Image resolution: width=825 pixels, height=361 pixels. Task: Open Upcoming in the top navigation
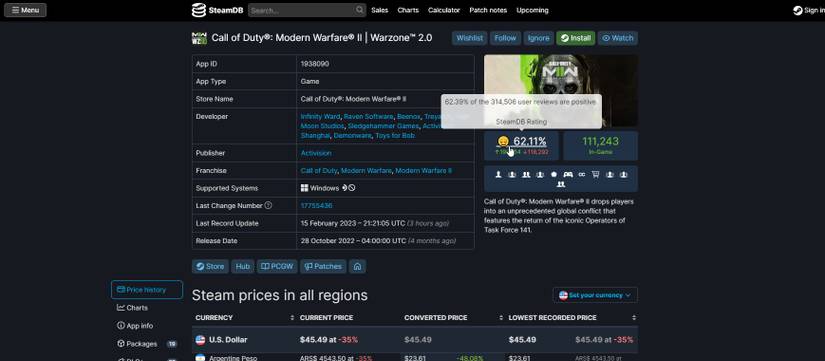(x=532, y=10)
